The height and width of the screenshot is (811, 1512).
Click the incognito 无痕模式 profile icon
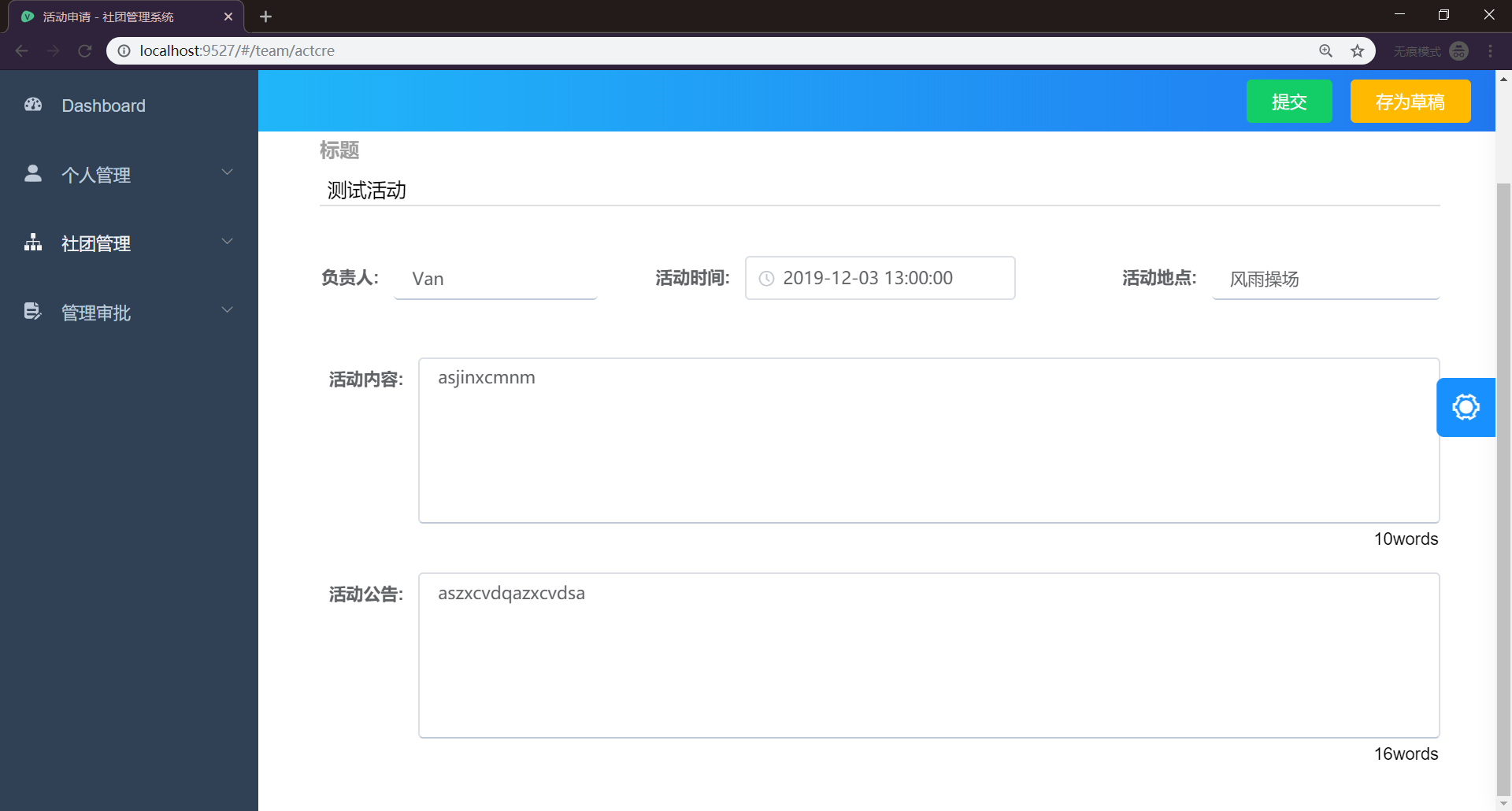[1459, 50]
